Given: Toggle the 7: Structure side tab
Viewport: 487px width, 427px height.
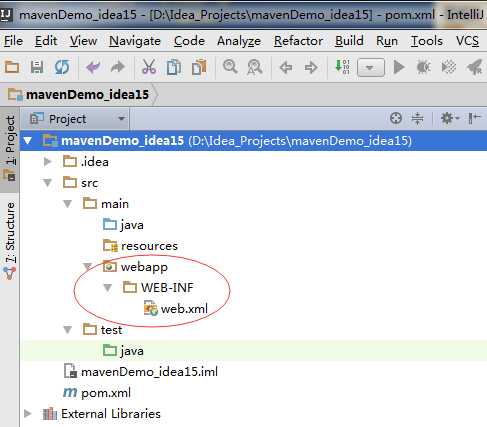Looking at the screenshot, I should pos(10,240).
